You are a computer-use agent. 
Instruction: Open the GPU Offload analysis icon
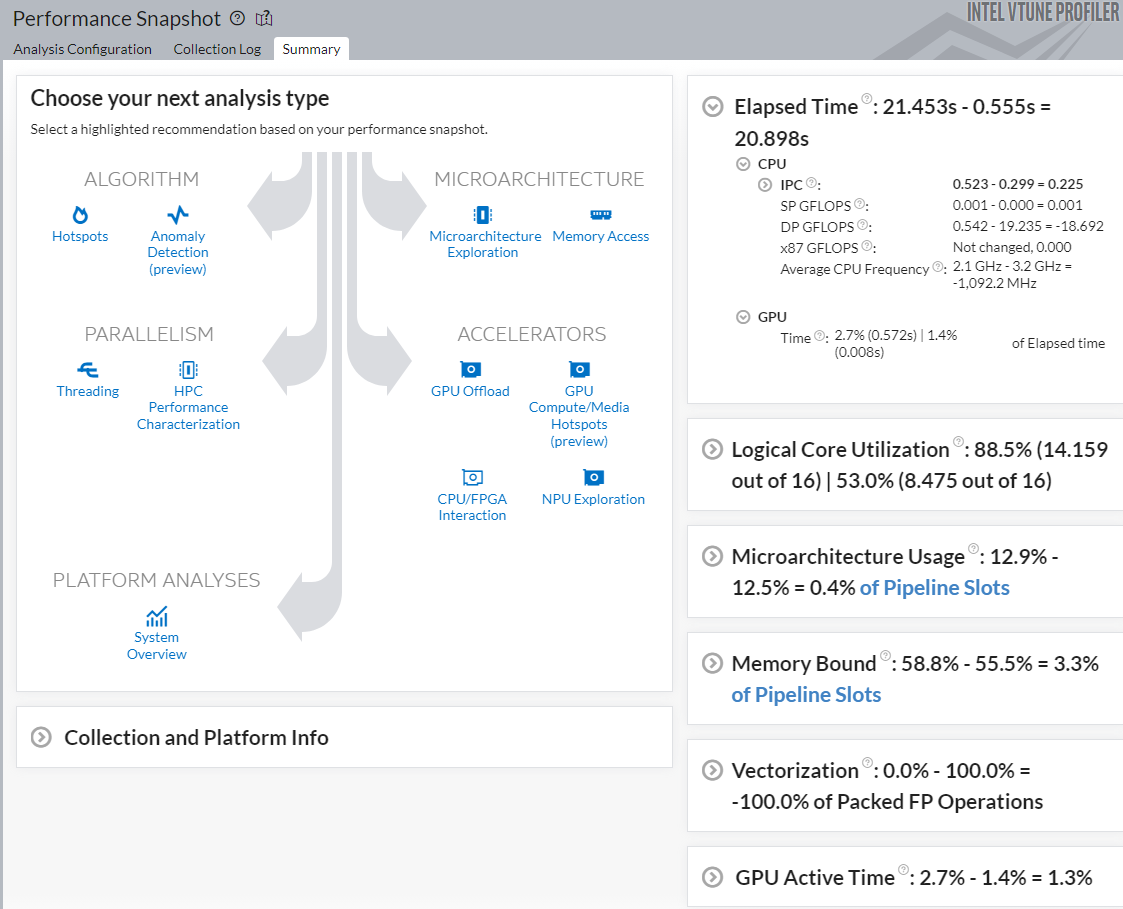click(x=470, y=370)
